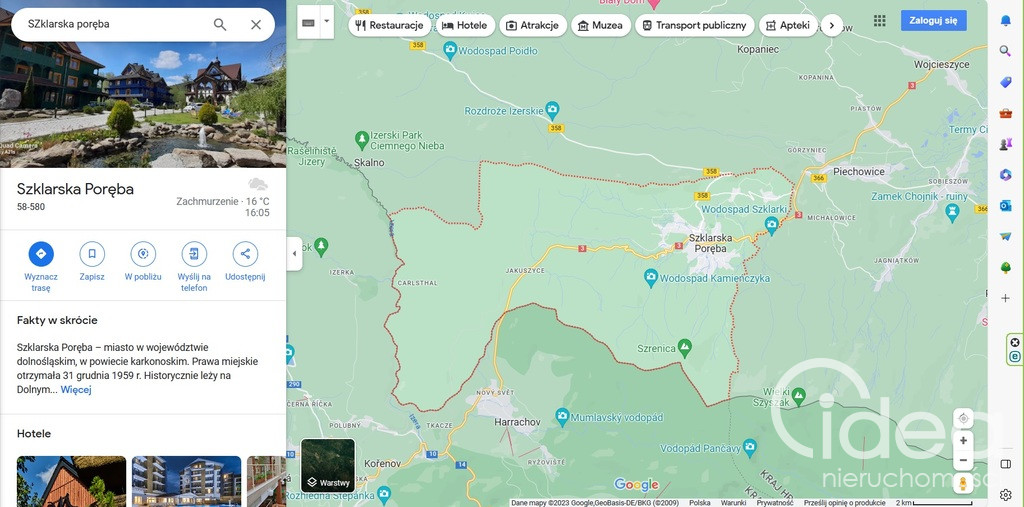
Task: Select the Muzea category chip
Action: (601, 25)
